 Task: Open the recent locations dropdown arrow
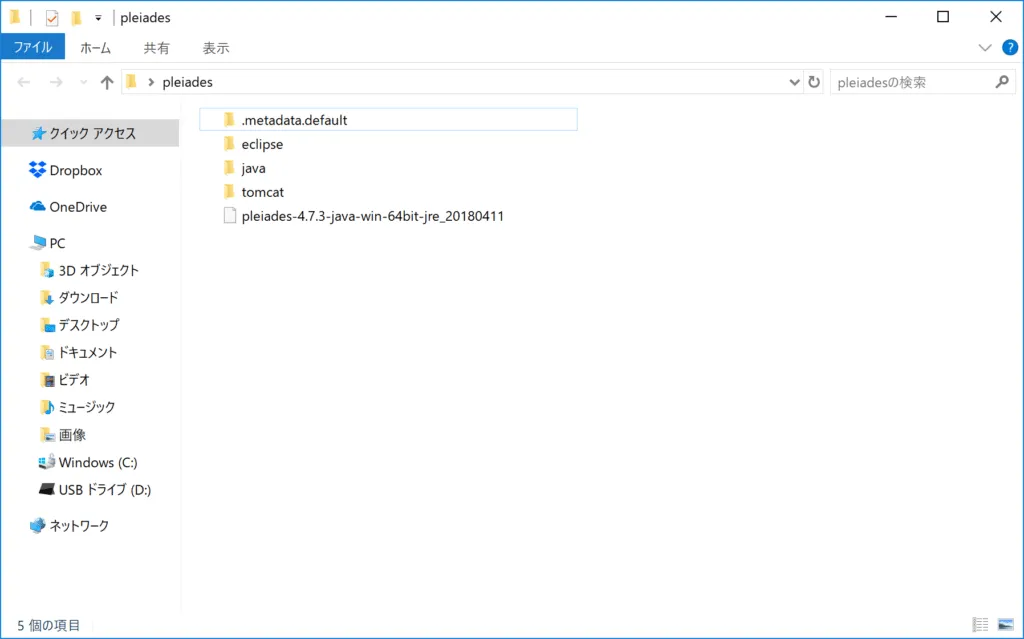click(83, 82)
